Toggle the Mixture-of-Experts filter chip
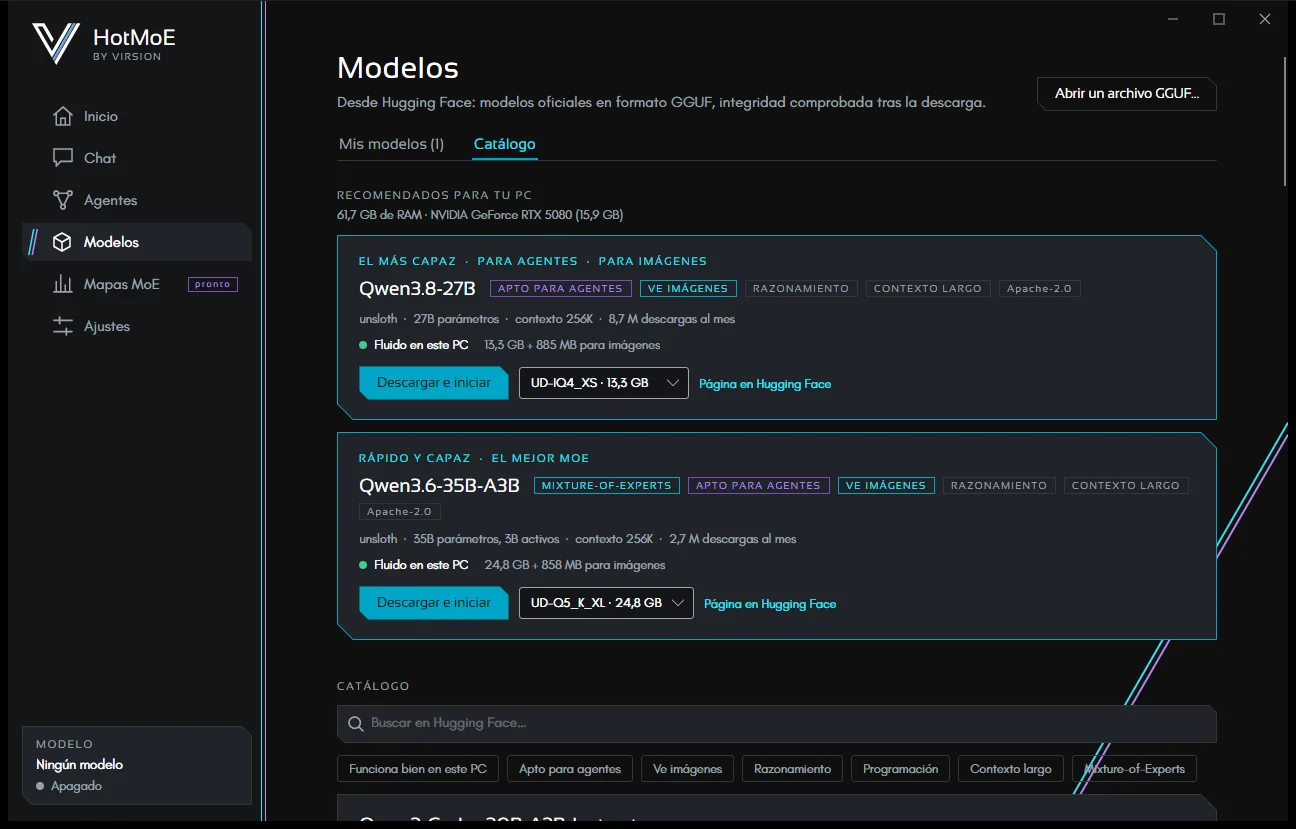The height and width of the screenshot is (829, 1296). 1134,769
